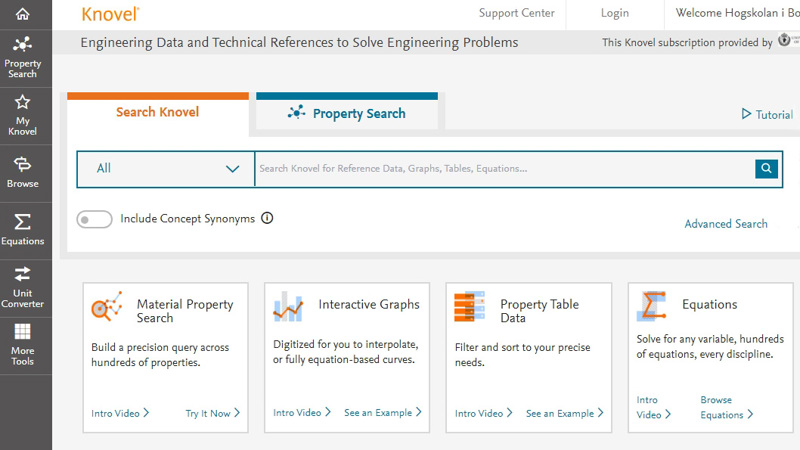The height and width of the screenshot is (450, 800).
Task: Expand the All search category dropdown
Action: coord(166,169)
